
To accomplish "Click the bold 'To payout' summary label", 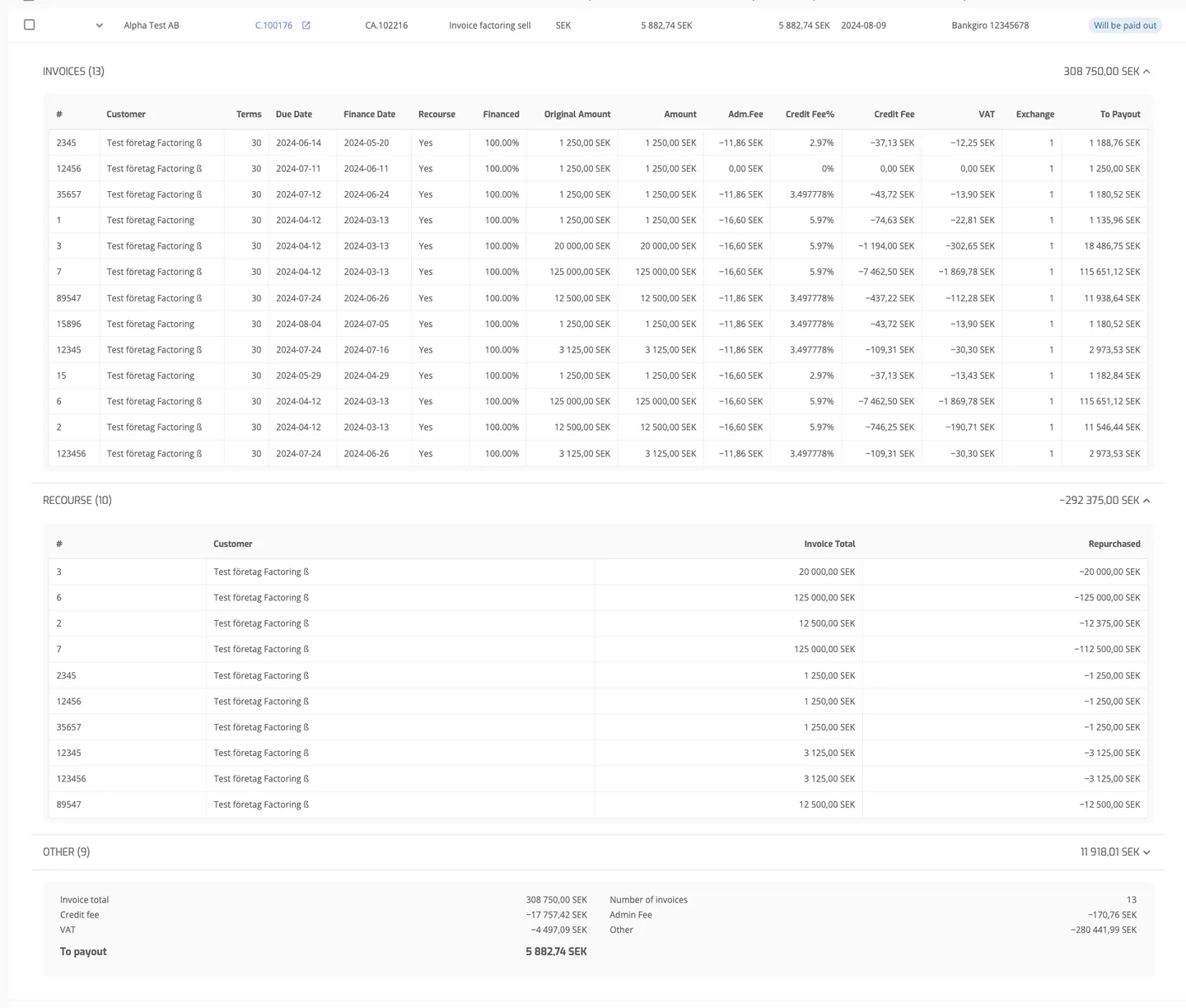I will click(x=83, y=952).
